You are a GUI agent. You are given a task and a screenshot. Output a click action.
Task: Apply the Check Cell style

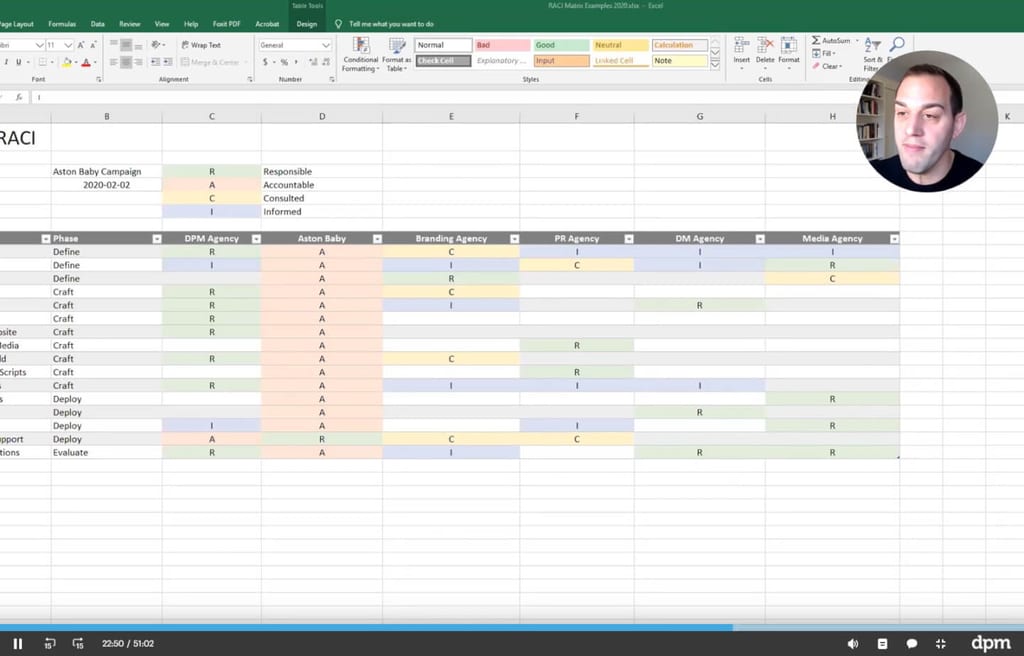(x=443, y=61)
